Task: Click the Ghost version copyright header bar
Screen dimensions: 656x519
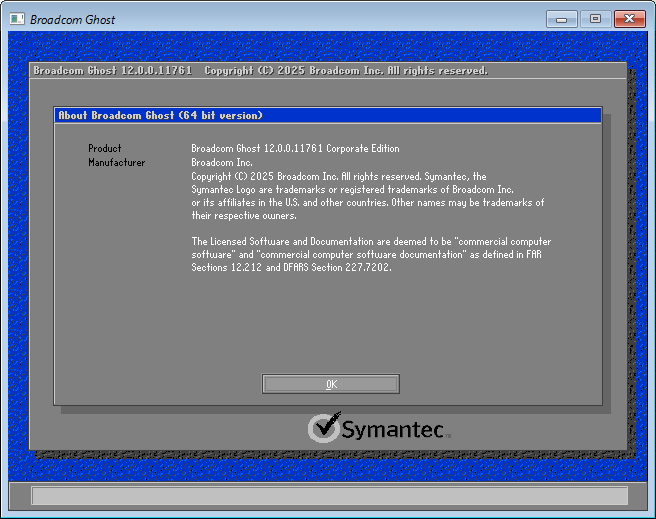Action: [x=328, y=71]
